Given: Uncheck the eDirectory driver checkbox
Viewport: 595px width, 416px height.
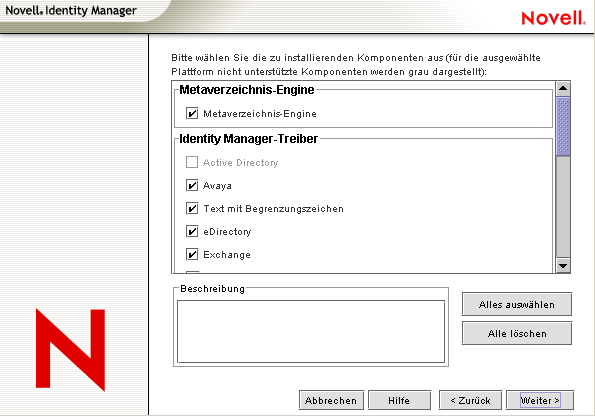Looking at the screenshot, I should 192,231.
